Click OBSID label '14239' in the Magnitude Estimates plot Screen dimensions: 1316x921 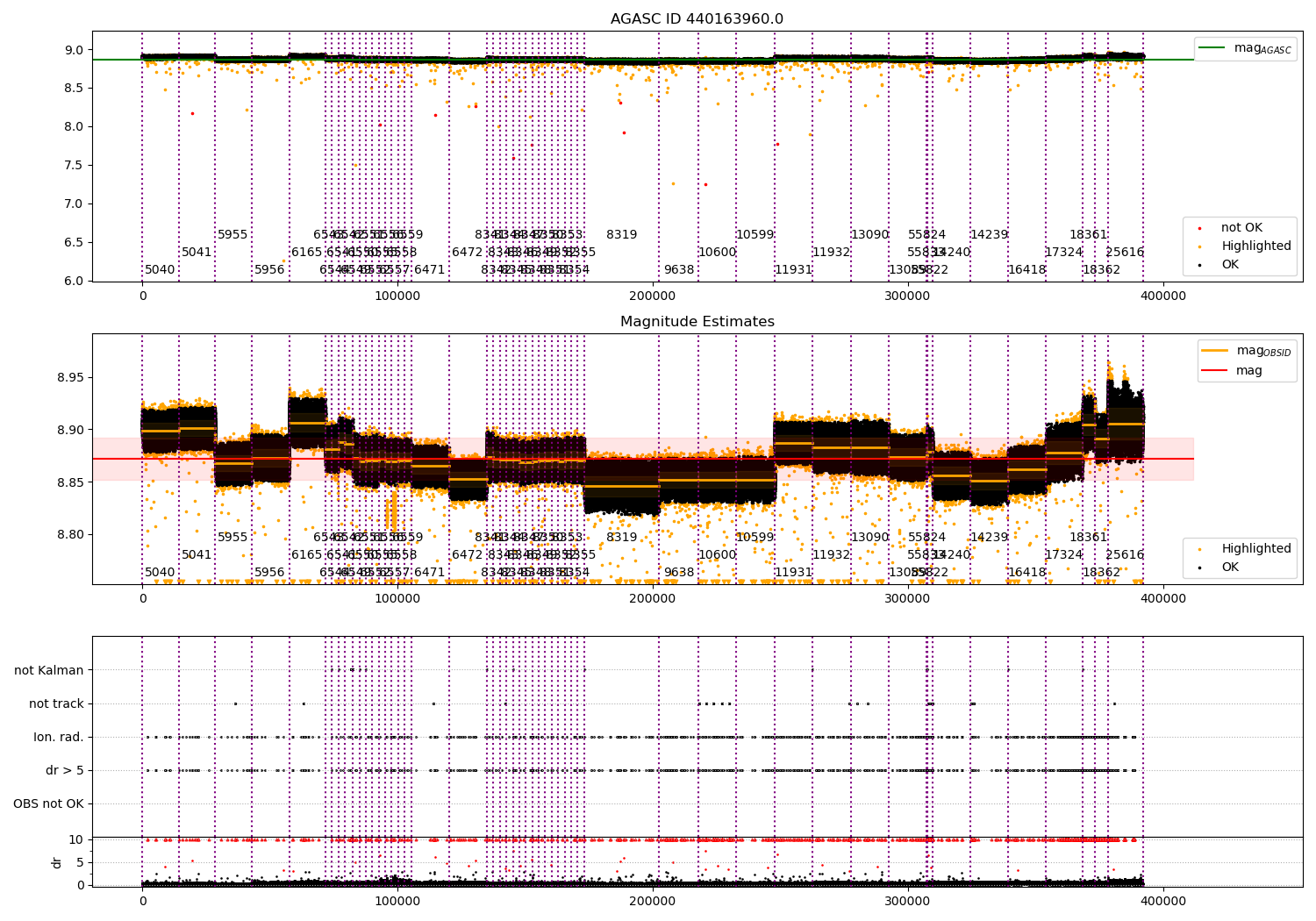coord(989,538)
